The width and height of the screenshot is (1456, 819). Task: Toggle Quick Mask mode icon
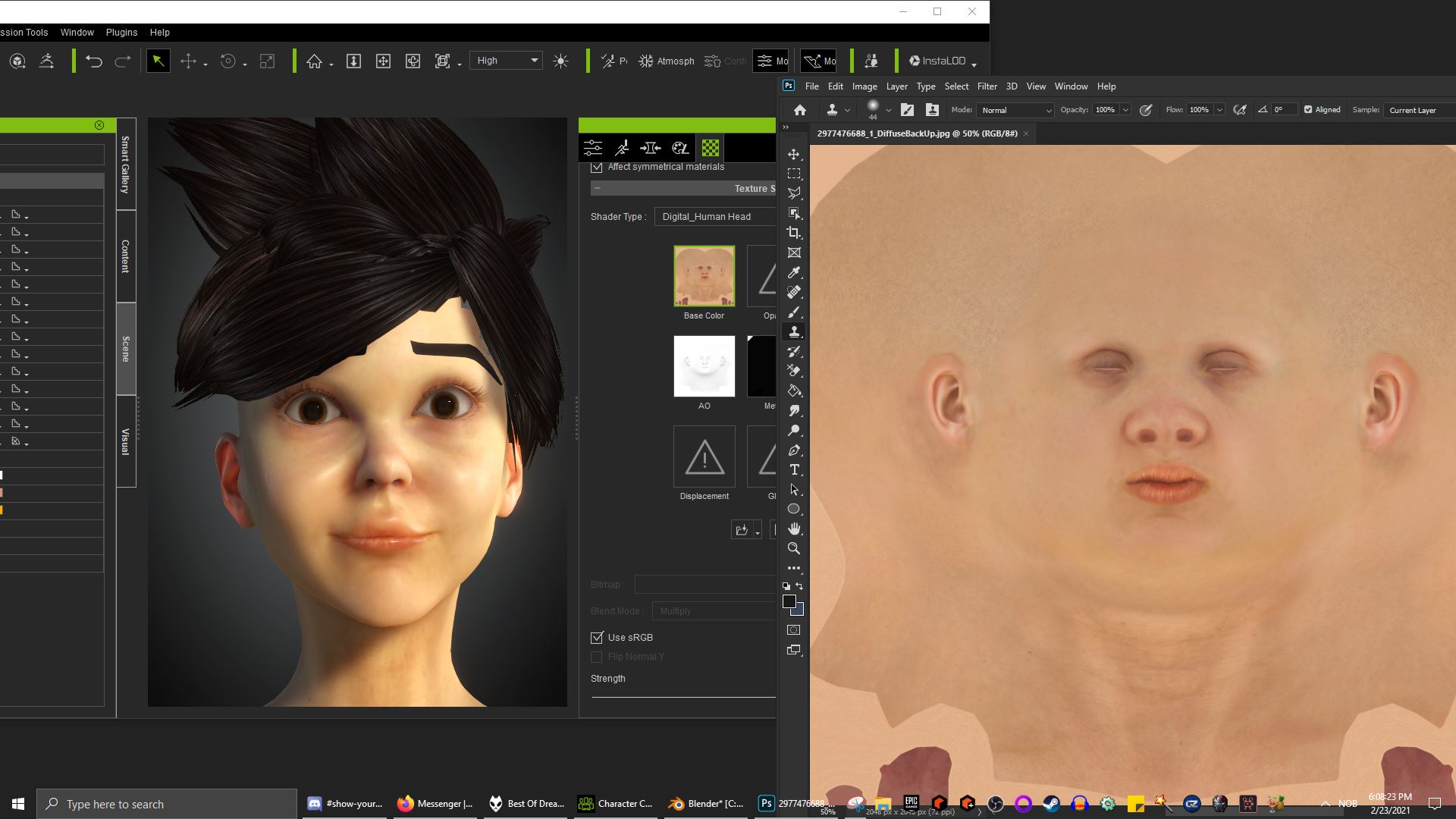(x=794, y=630)
